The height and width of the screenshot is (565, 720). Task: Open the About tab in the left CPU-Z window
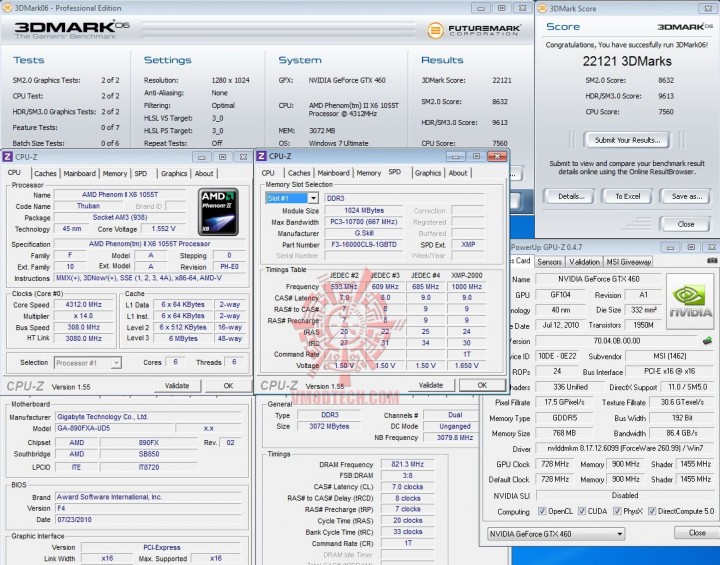204,173
